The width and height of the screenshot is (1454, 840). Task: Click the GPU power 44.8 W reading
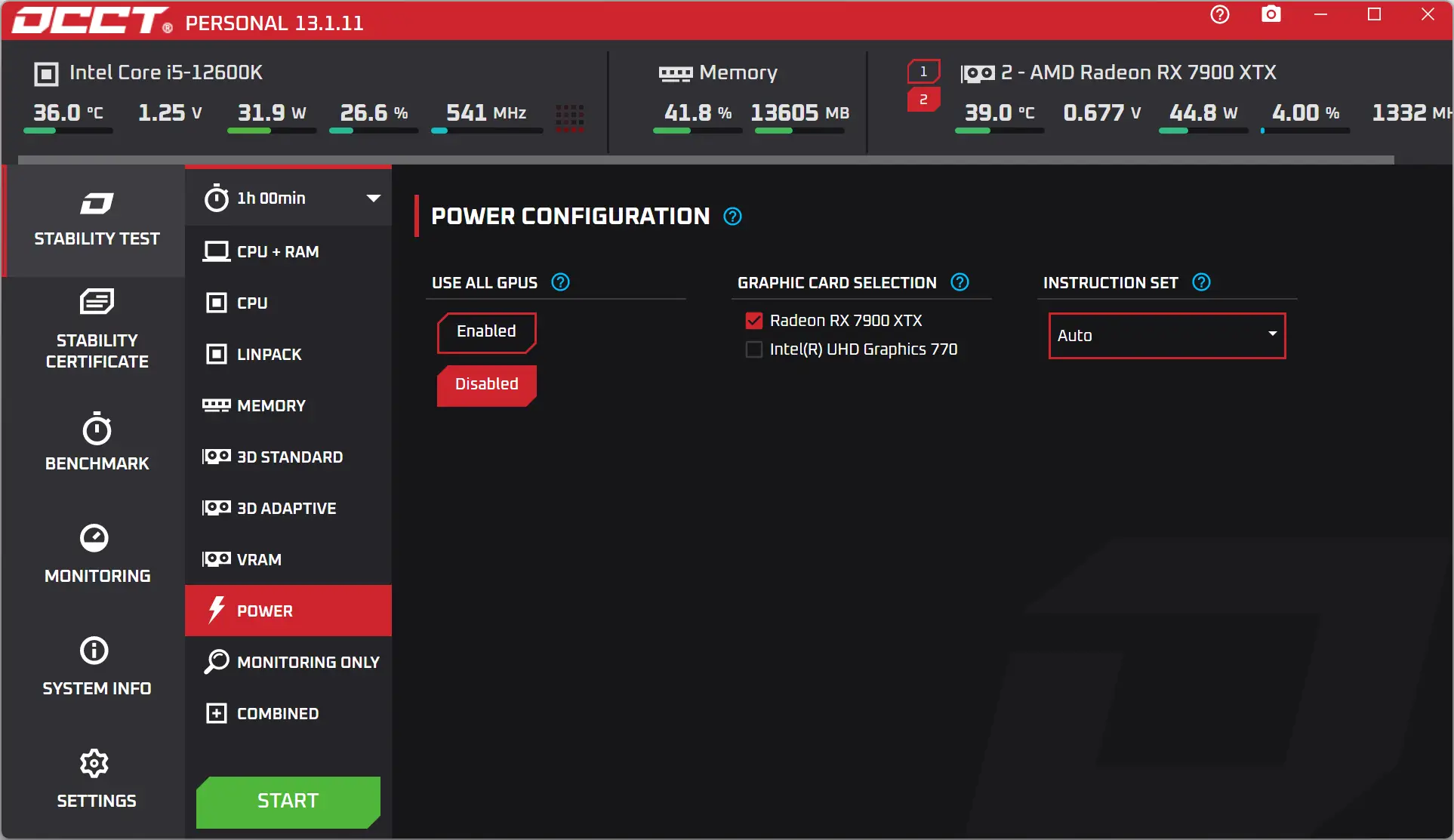tap(1203, 113)
